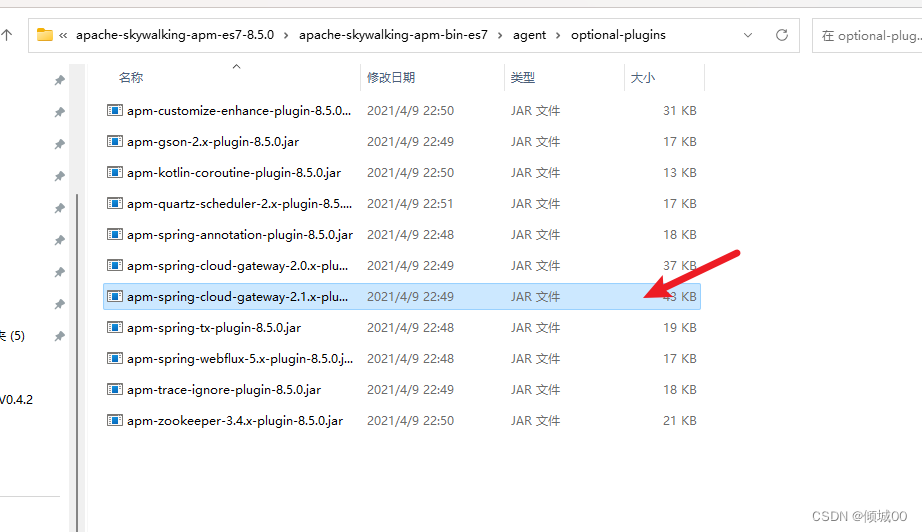Screen dimensions: 922x532
Task: Click optional-plugins breadcrumb segment
Action: pos(618,35)
